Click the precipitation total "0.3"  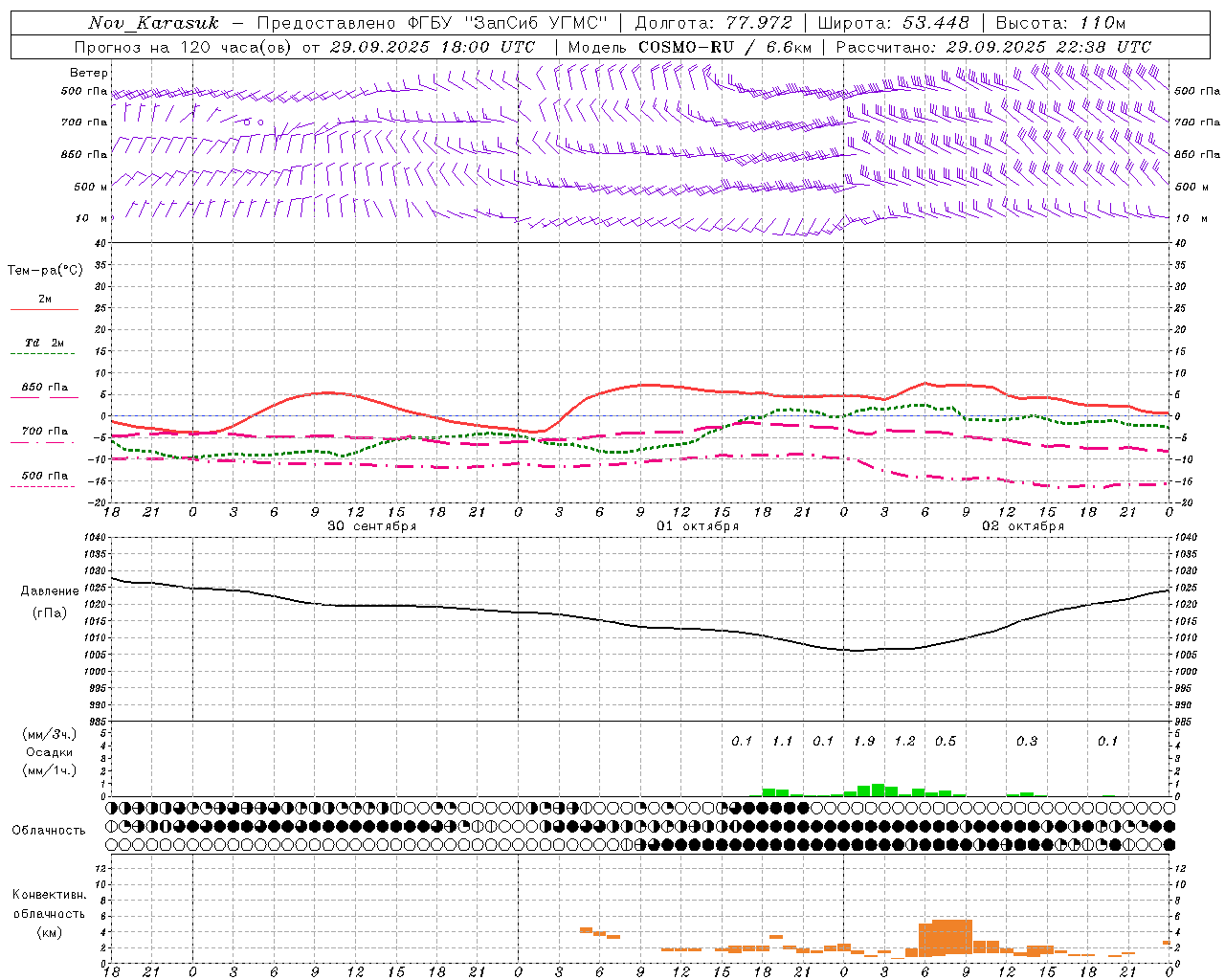click(1027, 742)
